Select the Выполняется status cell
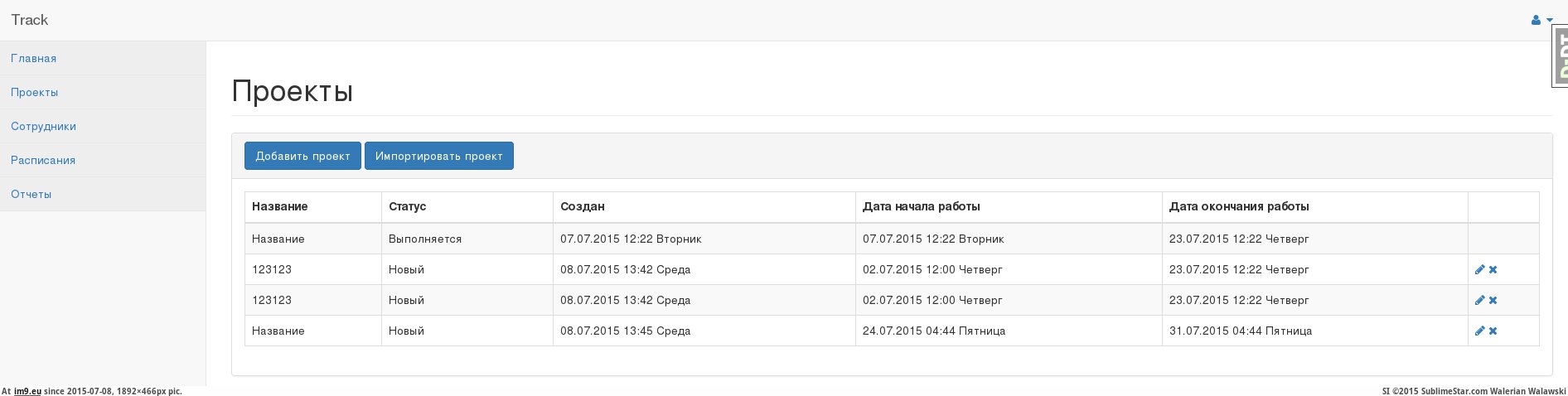The image size is (1568, 396). click(x=425, y=239)
